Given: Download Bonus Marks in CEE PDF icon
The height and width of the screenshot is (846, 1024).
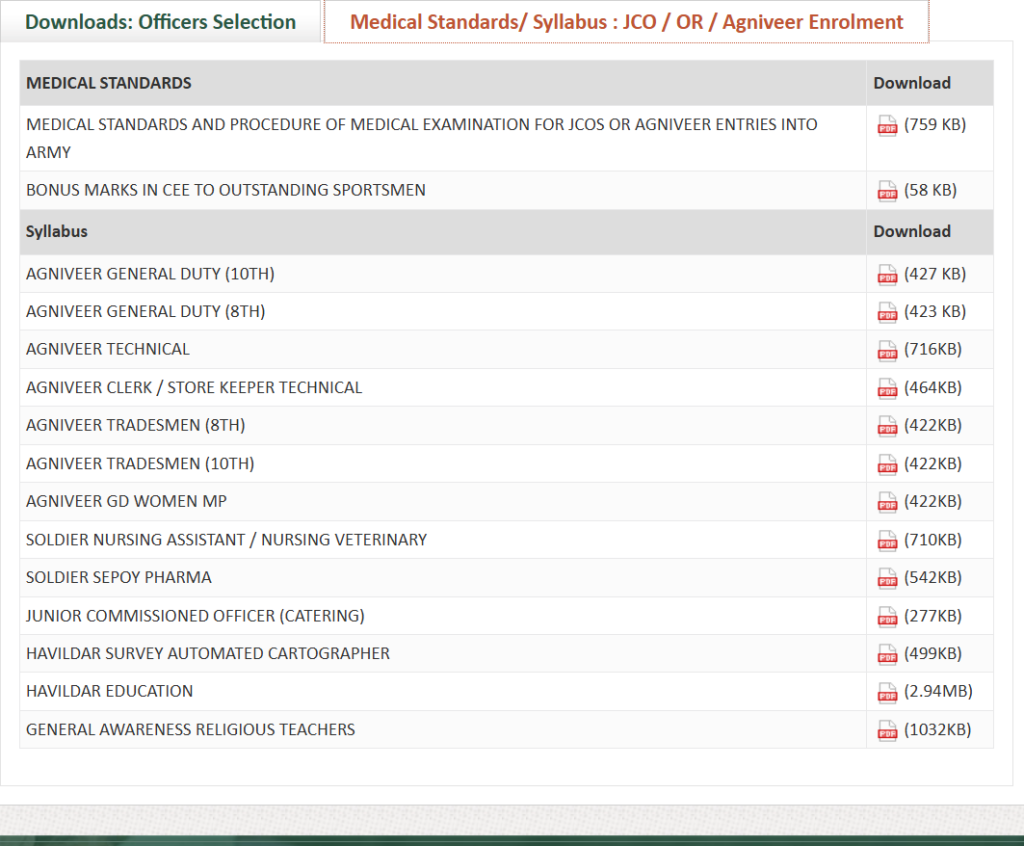Looking at the screenshot, I should point(887,190).
